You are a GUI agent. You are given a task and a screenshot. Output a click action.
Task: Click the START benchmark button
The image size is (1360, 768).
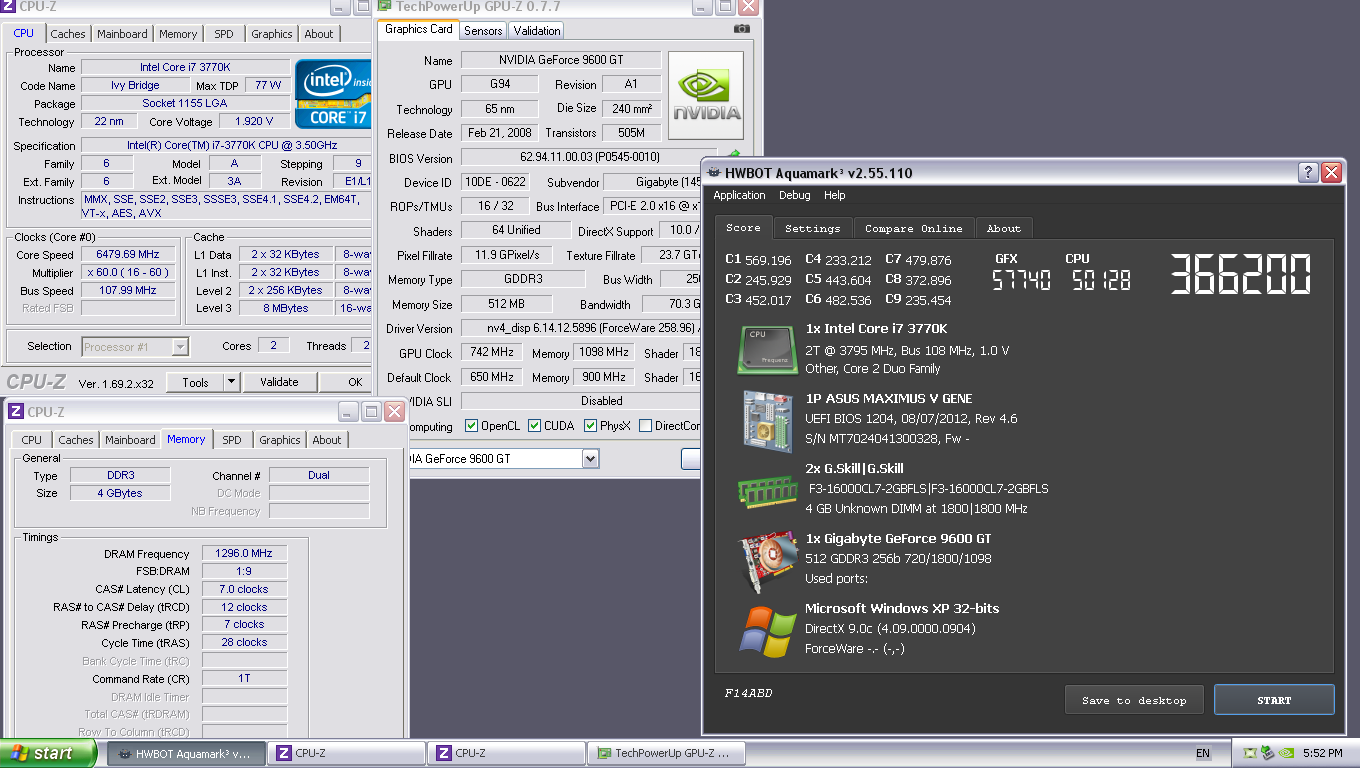point(1274,700)
